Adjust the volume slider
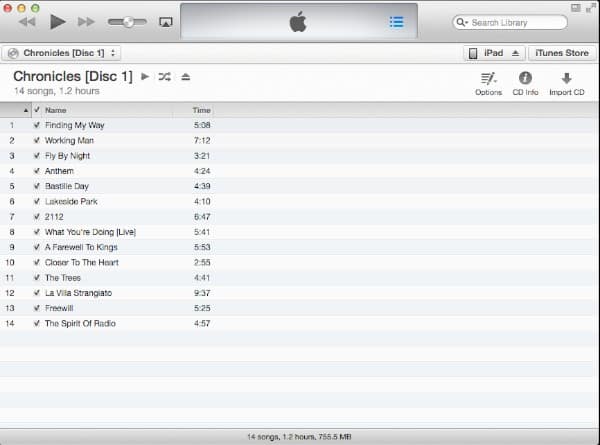The width and height of the screenshot is (600, 445). (x=127, y=22)
